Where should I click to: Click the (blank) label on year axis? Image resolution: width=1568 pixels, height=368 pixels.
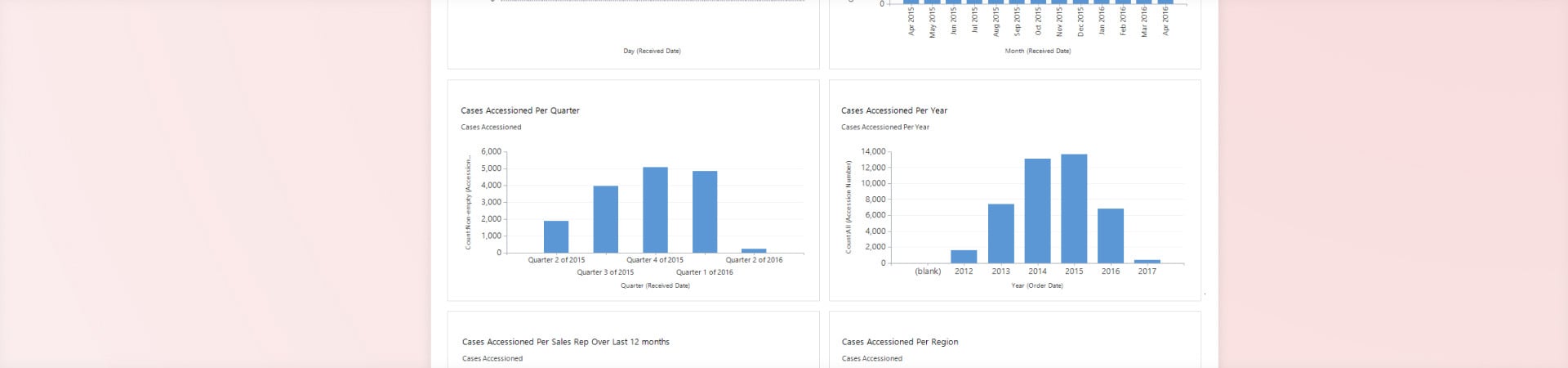point(928,272)
